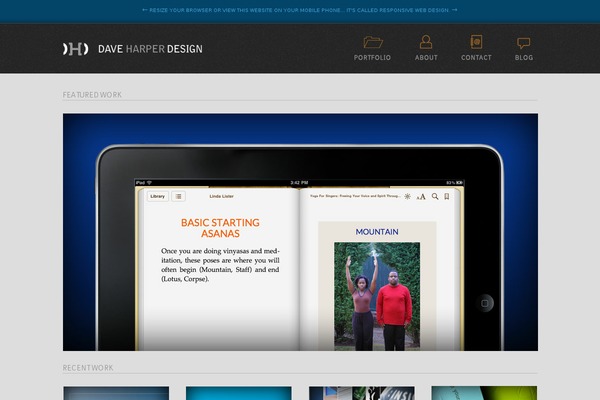The width and height of the screenshot is (600, 400).
Task: Click the Mountain pose photo
Action: 377,296
